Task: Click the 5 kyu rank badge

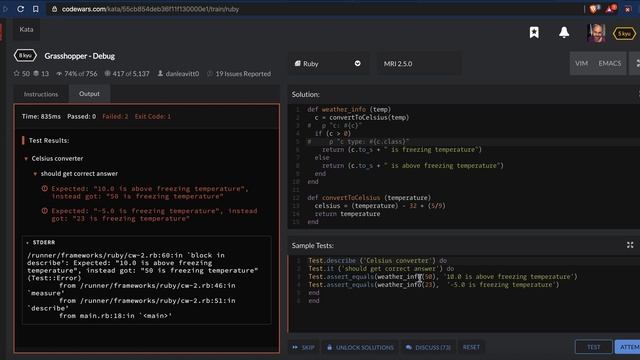Action: (x=624, y=33)
